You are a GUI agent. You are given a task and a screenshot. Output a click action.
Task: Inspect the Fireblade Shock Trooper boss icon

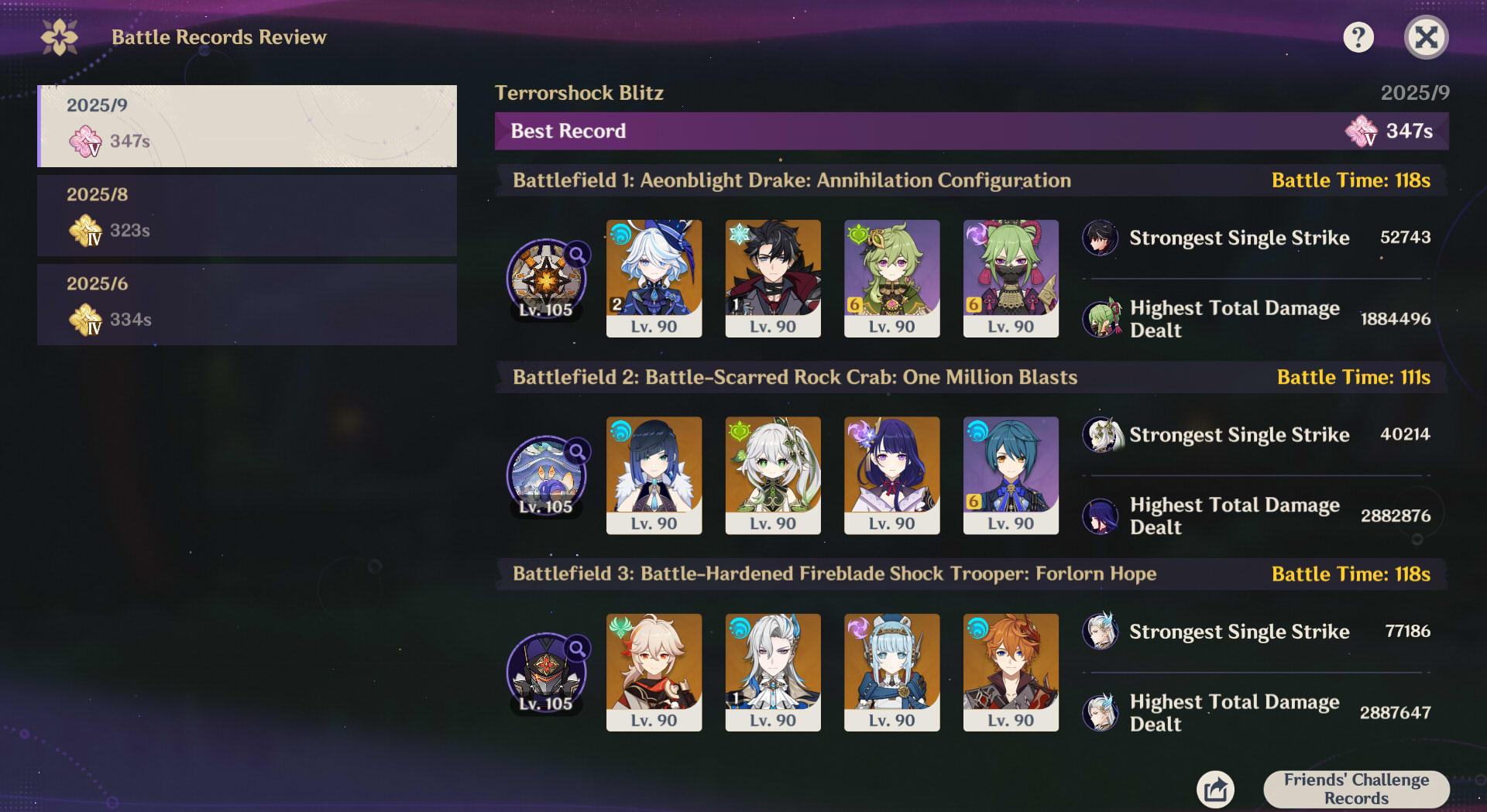pos(547,672)
